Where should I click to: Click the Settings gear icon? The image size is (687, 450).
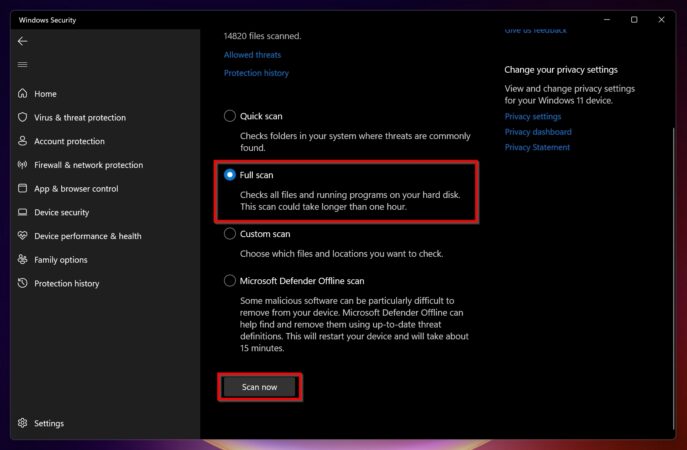pos(23,423)
